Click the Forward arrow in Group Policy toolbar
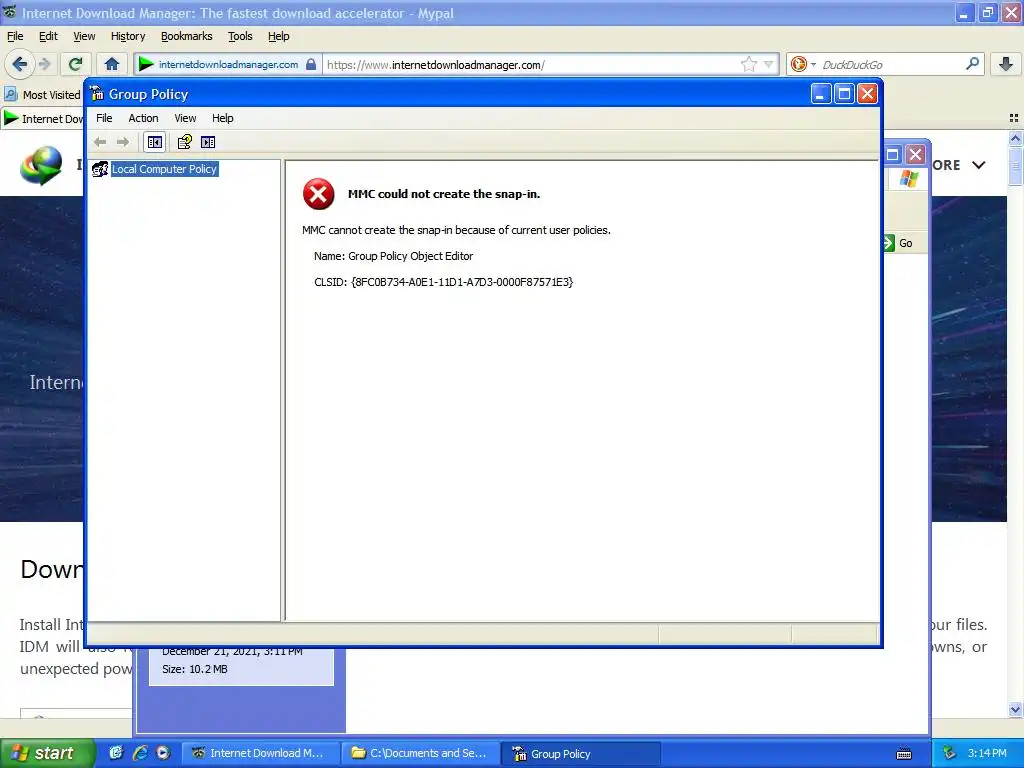This screenshot has width=1024, height=768. pos(123,142)
